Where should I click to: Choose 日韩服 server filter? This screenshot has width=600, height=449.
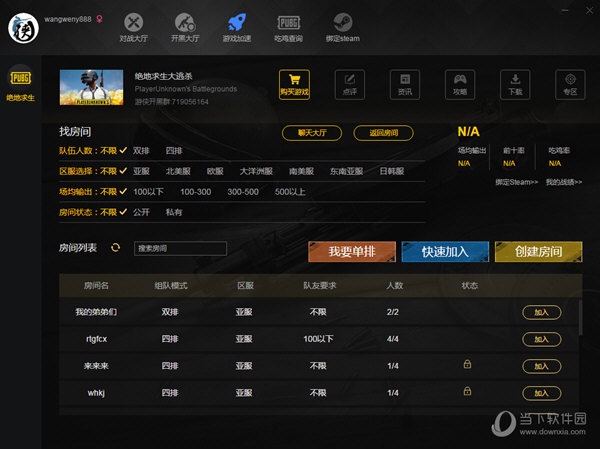[x=392, y=171]
